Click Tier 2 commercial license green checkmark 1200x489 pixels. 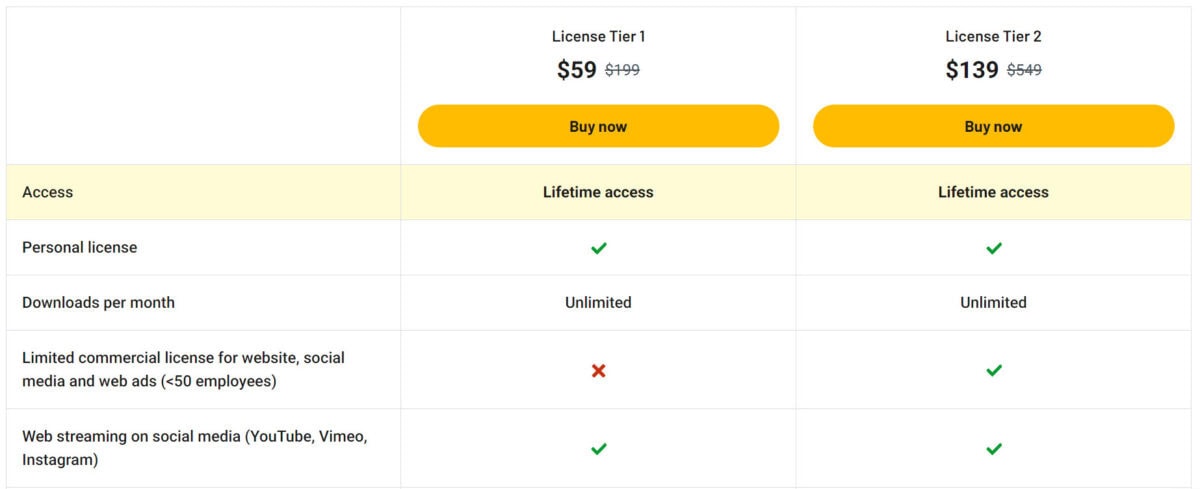(x=993, y=370)
